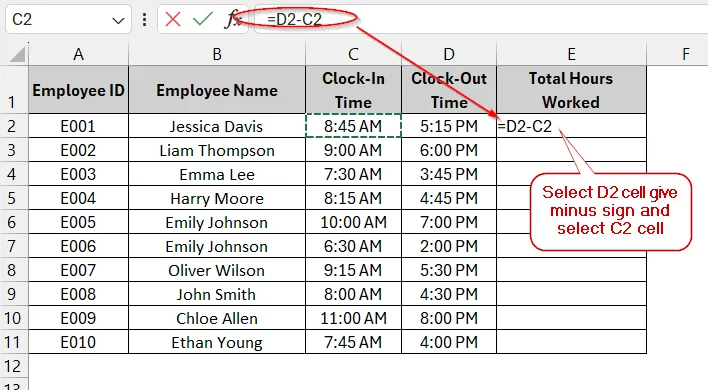Select Emily Johnson cell in E006 row

click(x=217, y=246)
